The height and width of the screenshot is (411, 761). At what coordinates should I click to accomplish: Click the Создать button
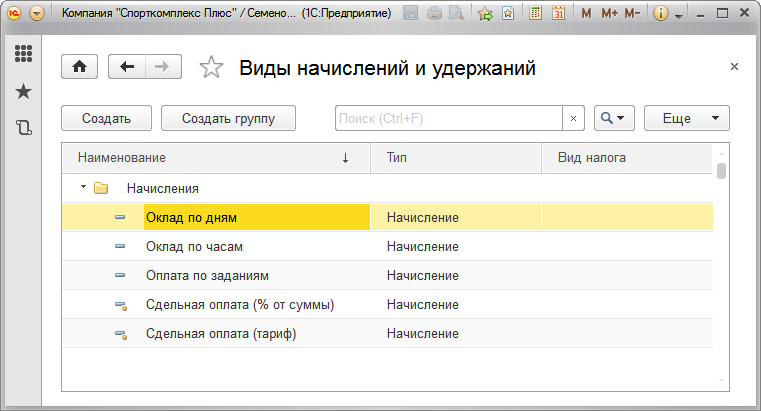point(106,118)
